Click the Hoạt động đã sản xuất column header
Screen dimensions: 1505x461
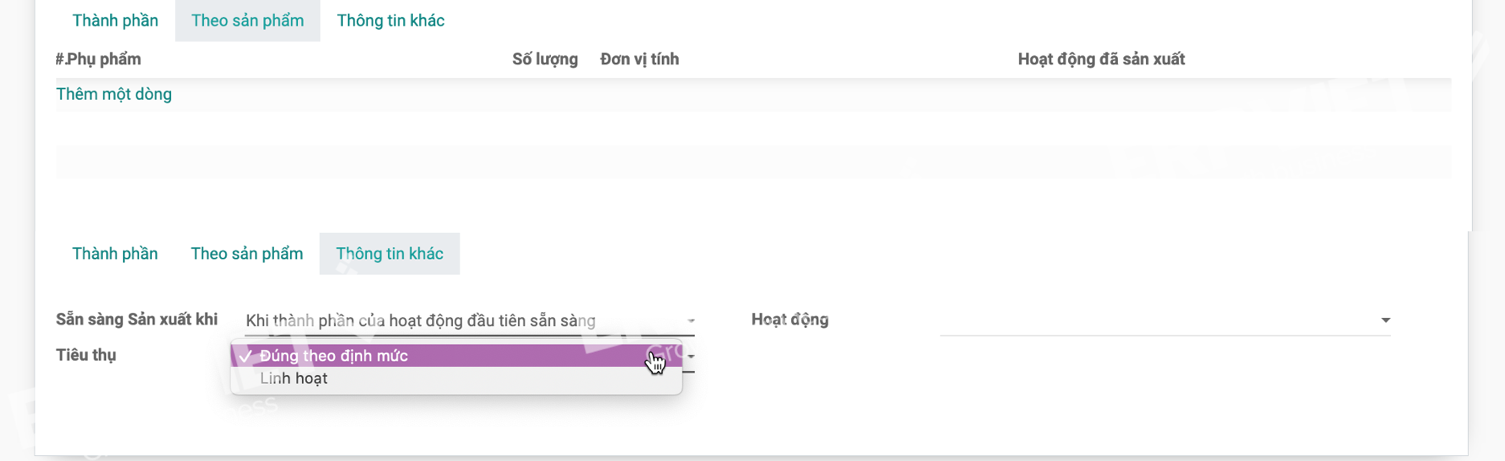pos(1101,59)
